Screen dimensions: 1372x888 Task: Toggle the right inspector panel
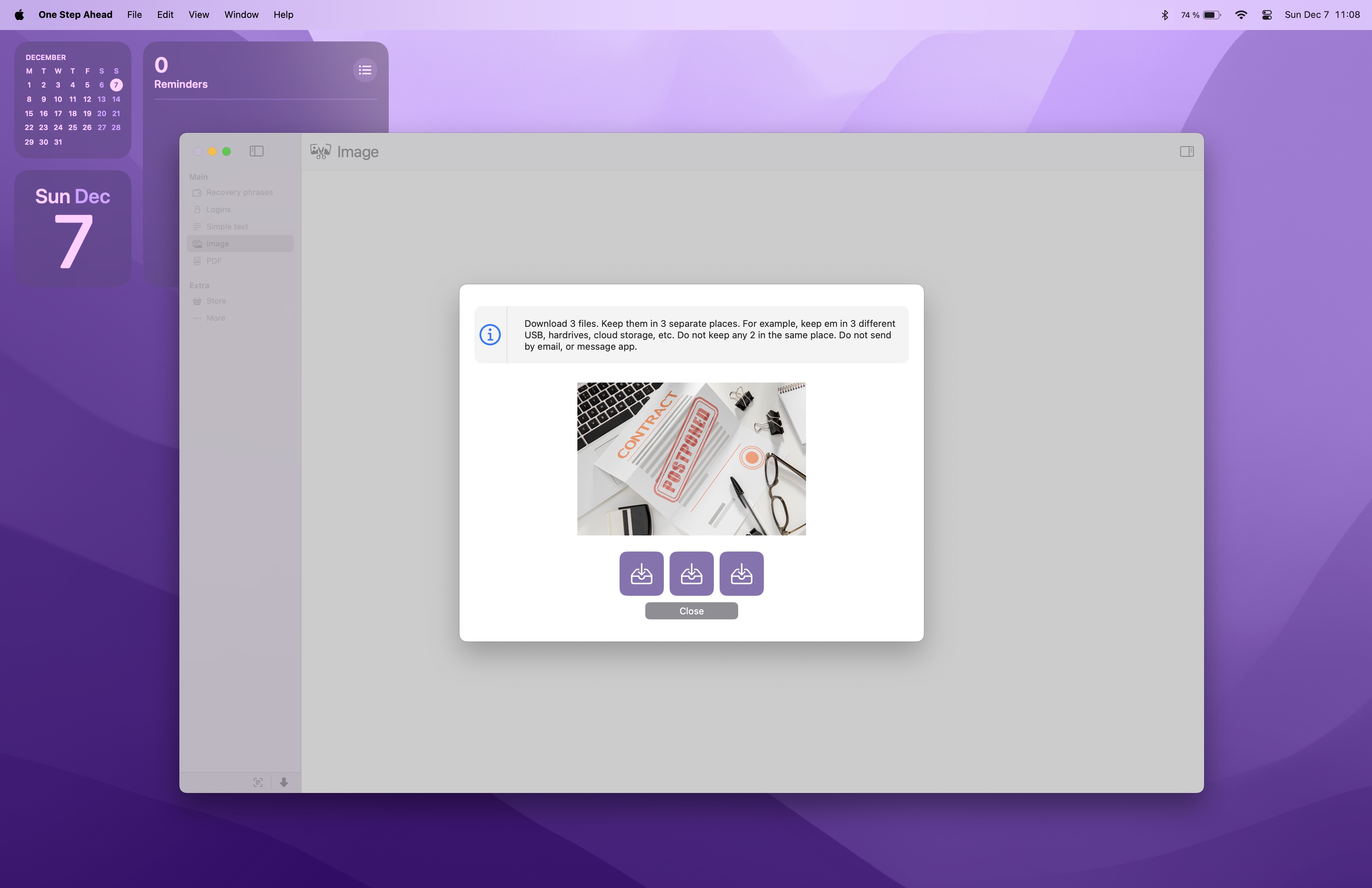pos(1186,151)
